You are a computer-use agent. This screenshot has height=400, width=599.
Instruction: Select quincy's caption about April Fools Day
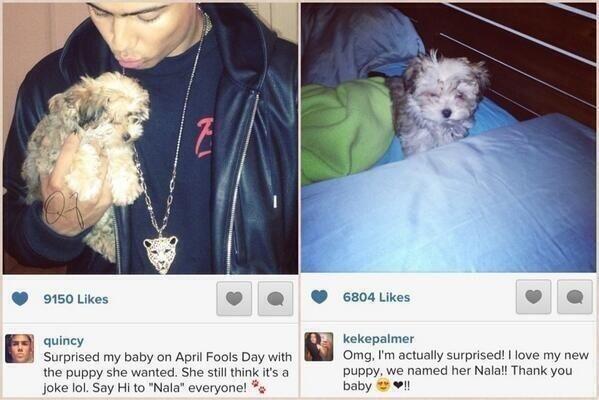168,372
